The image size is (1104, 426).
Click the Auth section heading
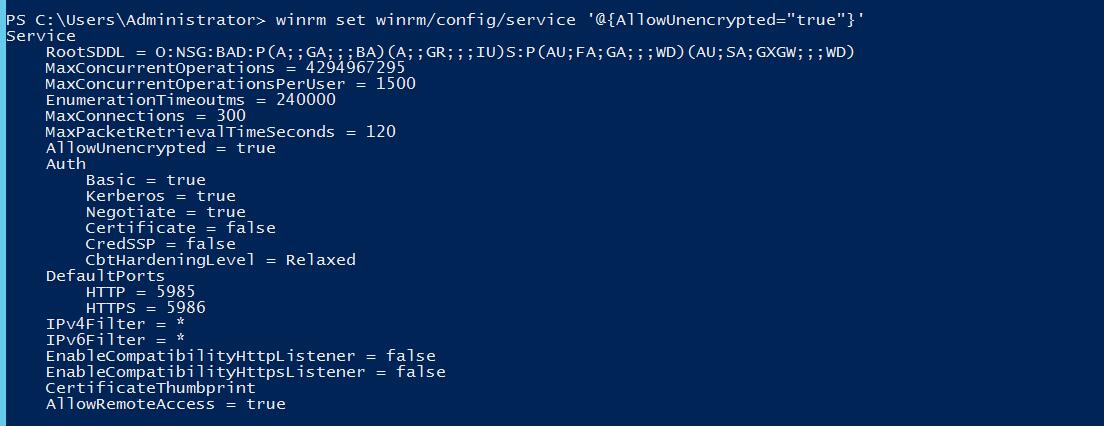(x=65, y=164)
